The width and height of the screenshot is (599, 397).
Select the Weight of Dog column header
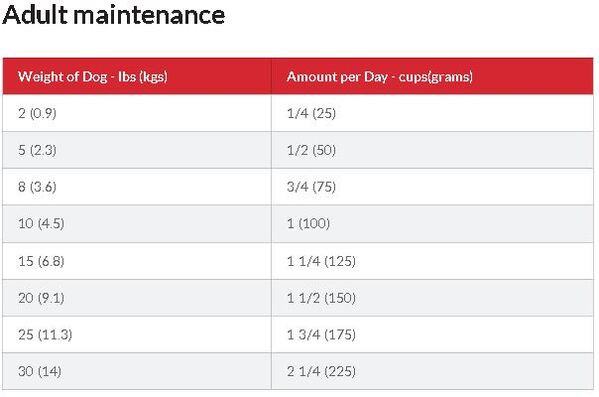coord(137,76)
